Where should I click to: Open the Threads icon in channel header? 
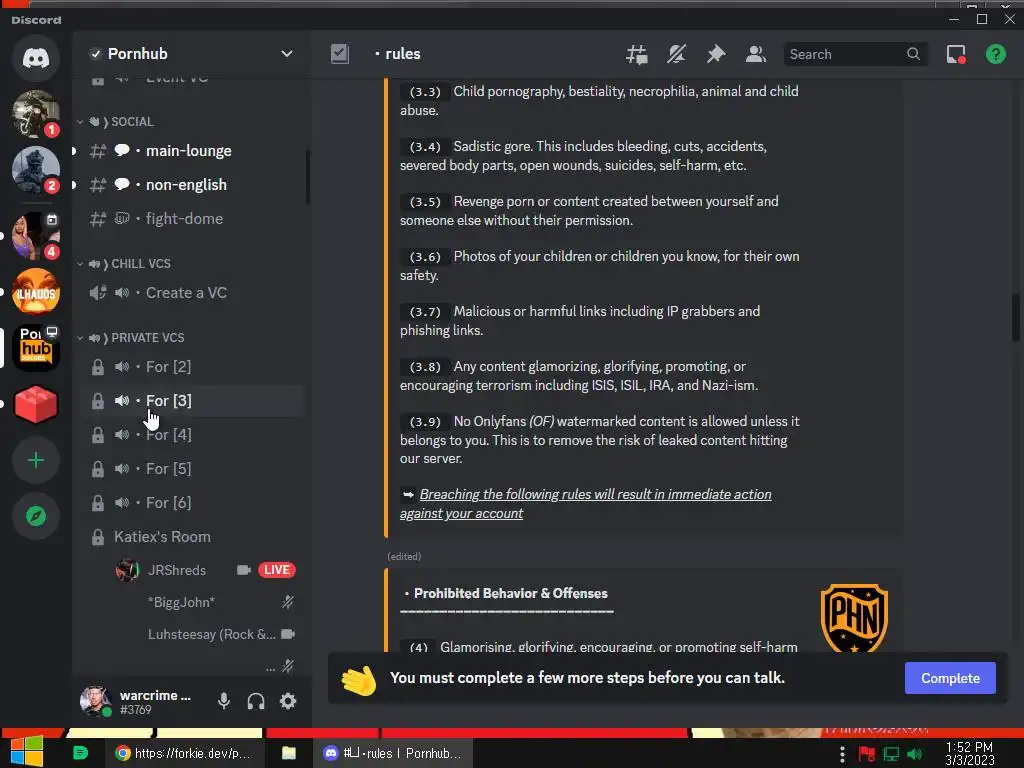(636, 54)
